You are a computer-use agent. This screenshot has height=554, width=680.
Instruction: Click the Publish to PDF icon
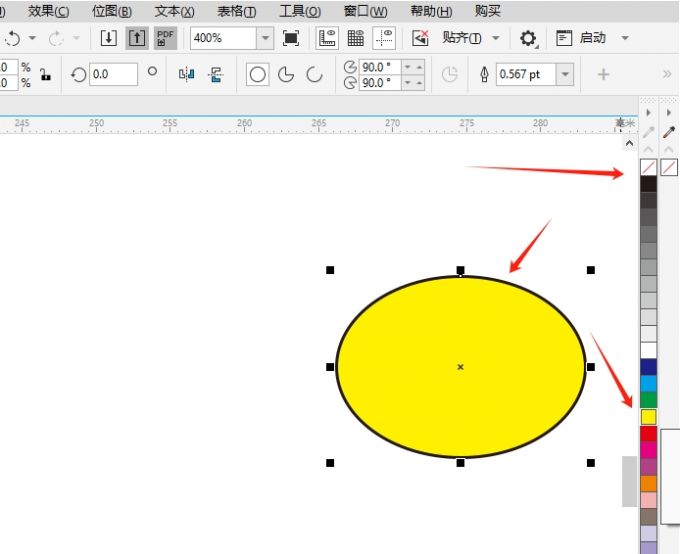165,38
